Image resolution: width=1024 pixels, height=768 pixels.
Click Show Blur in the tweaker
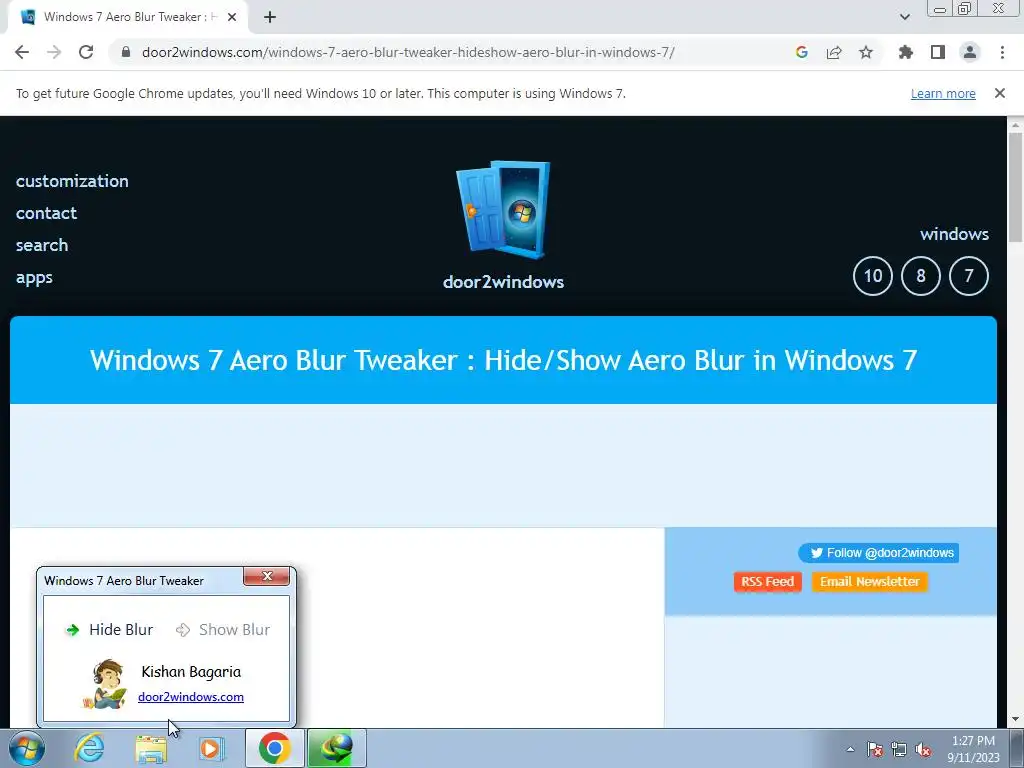click(x=223, y=630)
